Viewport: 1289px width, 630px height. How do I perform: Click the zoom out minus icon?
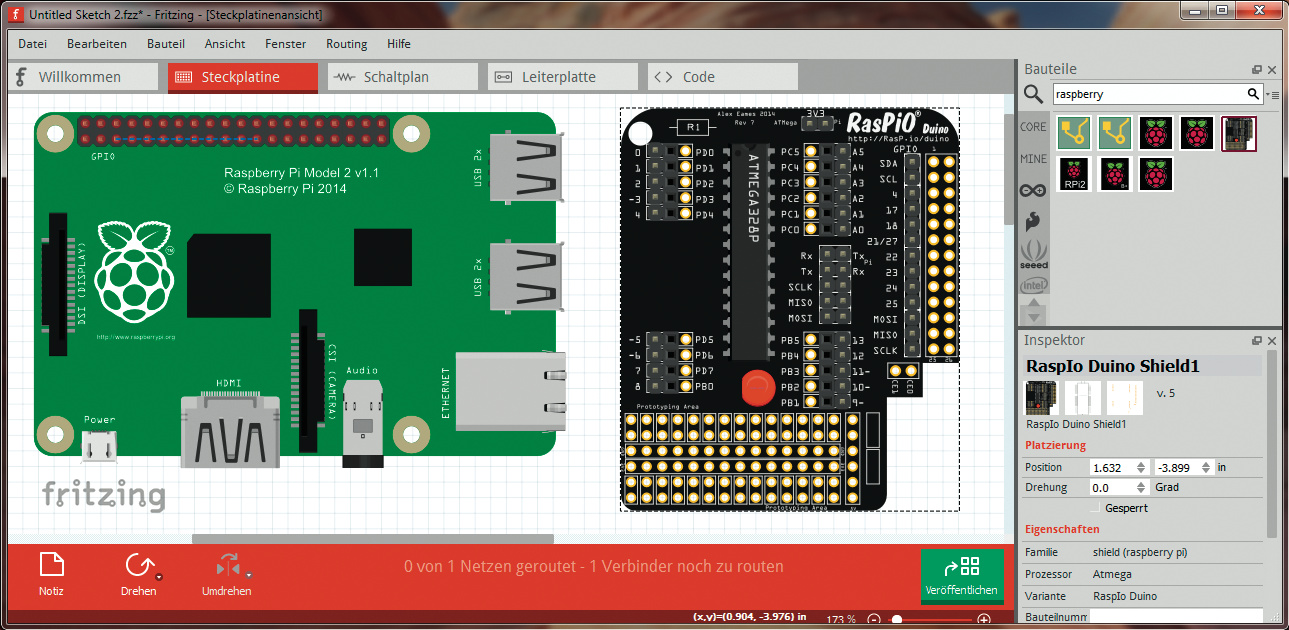(x=874, y=620)
